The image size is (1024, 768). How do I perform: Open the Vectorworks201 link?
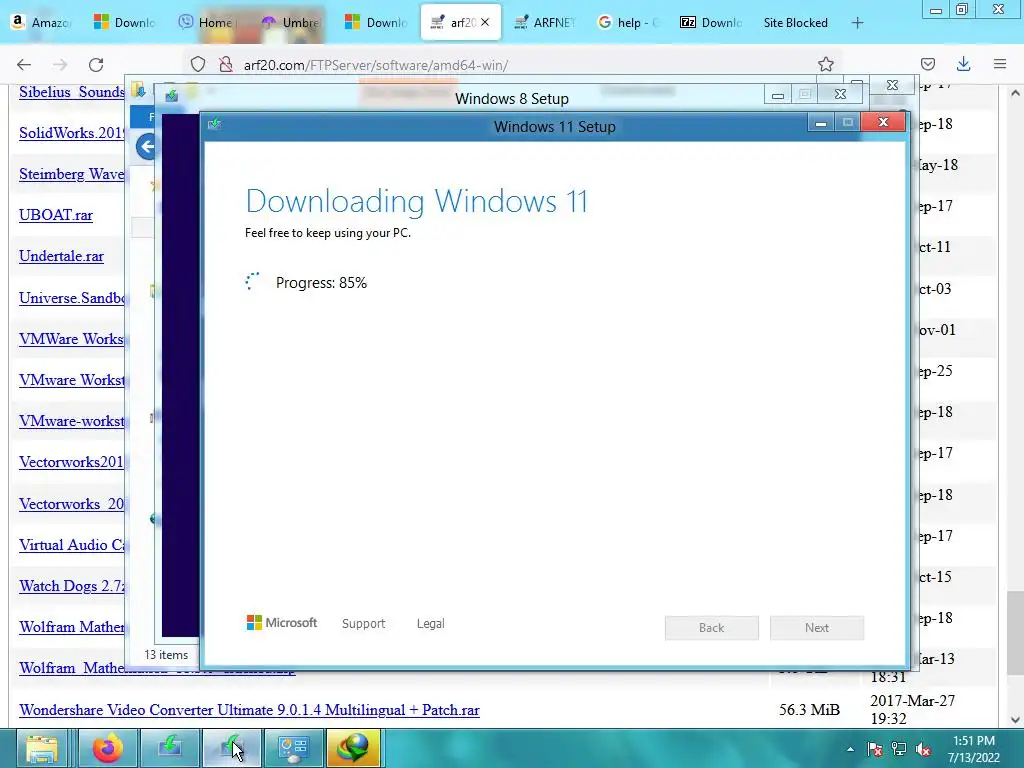[71, 462]
